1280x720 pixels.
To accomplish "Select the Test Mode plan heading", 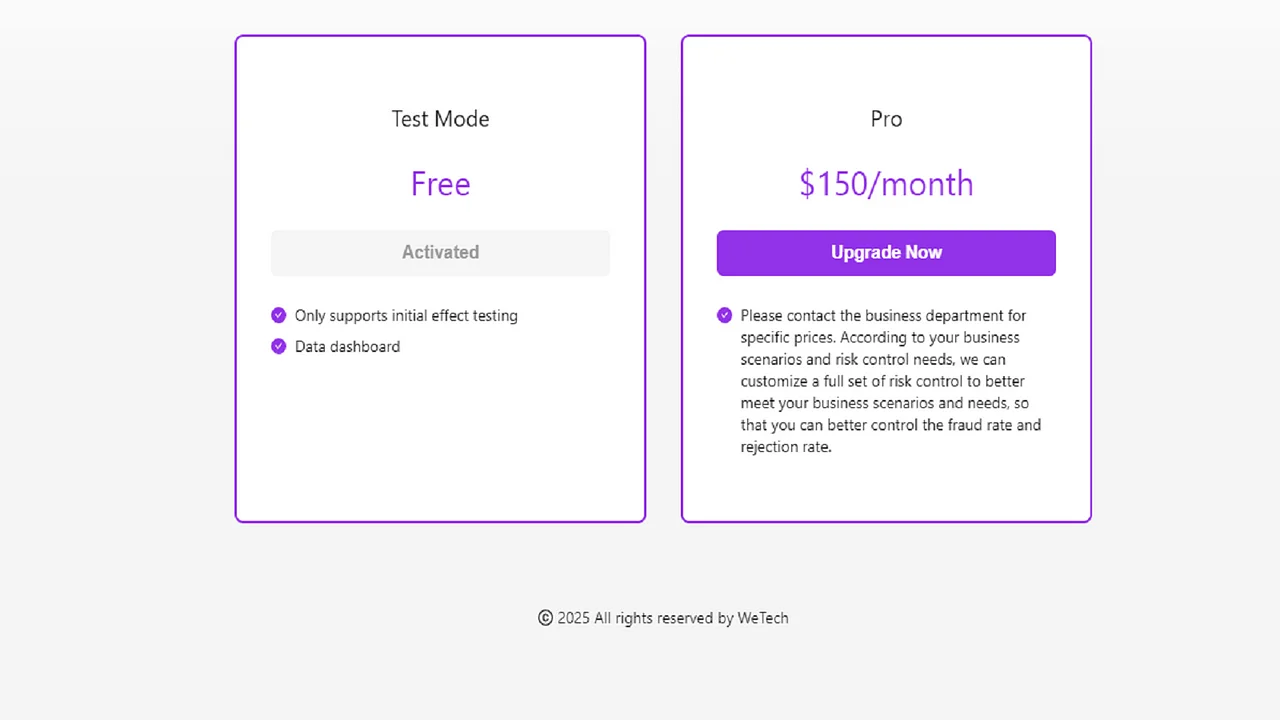I will pos(440,119).
